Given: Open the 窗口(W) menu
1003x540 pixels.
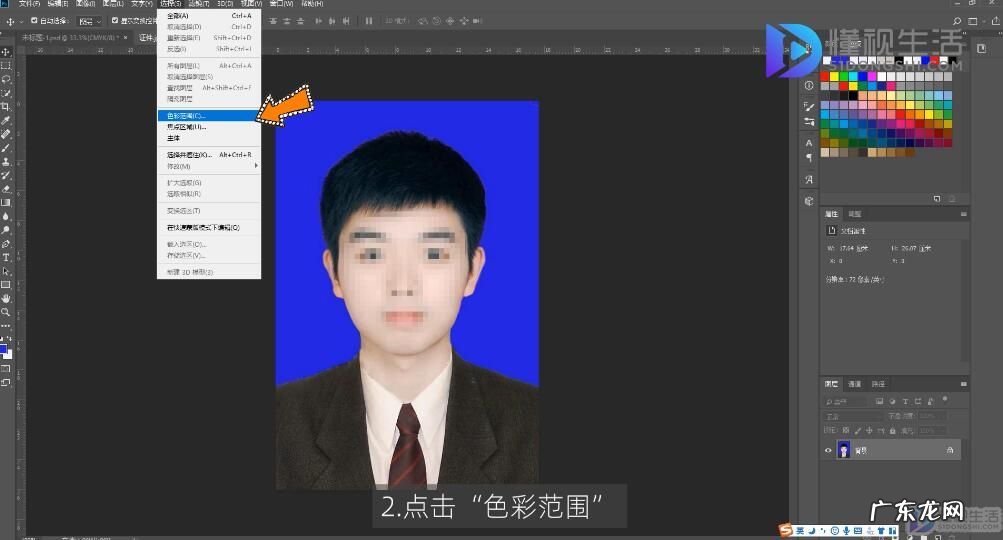Looking at the screenshot, I should point(281,4).
